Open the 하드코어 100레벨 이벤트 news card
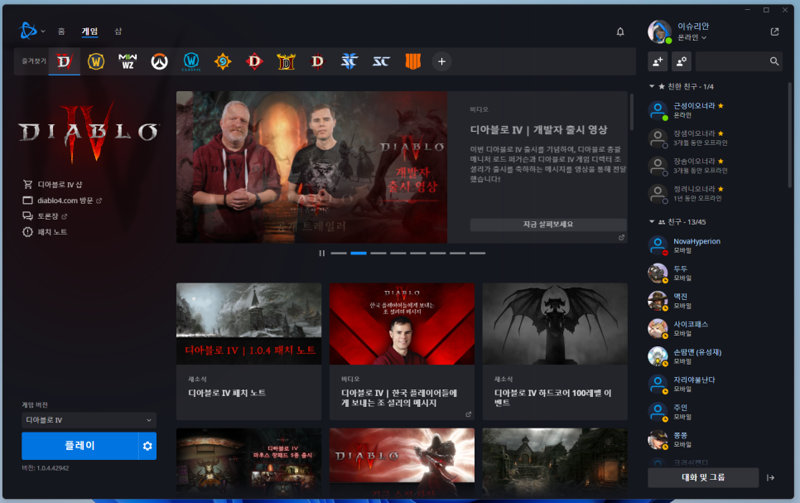The height and width of the screenshot is (503, 800). (555, 351)
